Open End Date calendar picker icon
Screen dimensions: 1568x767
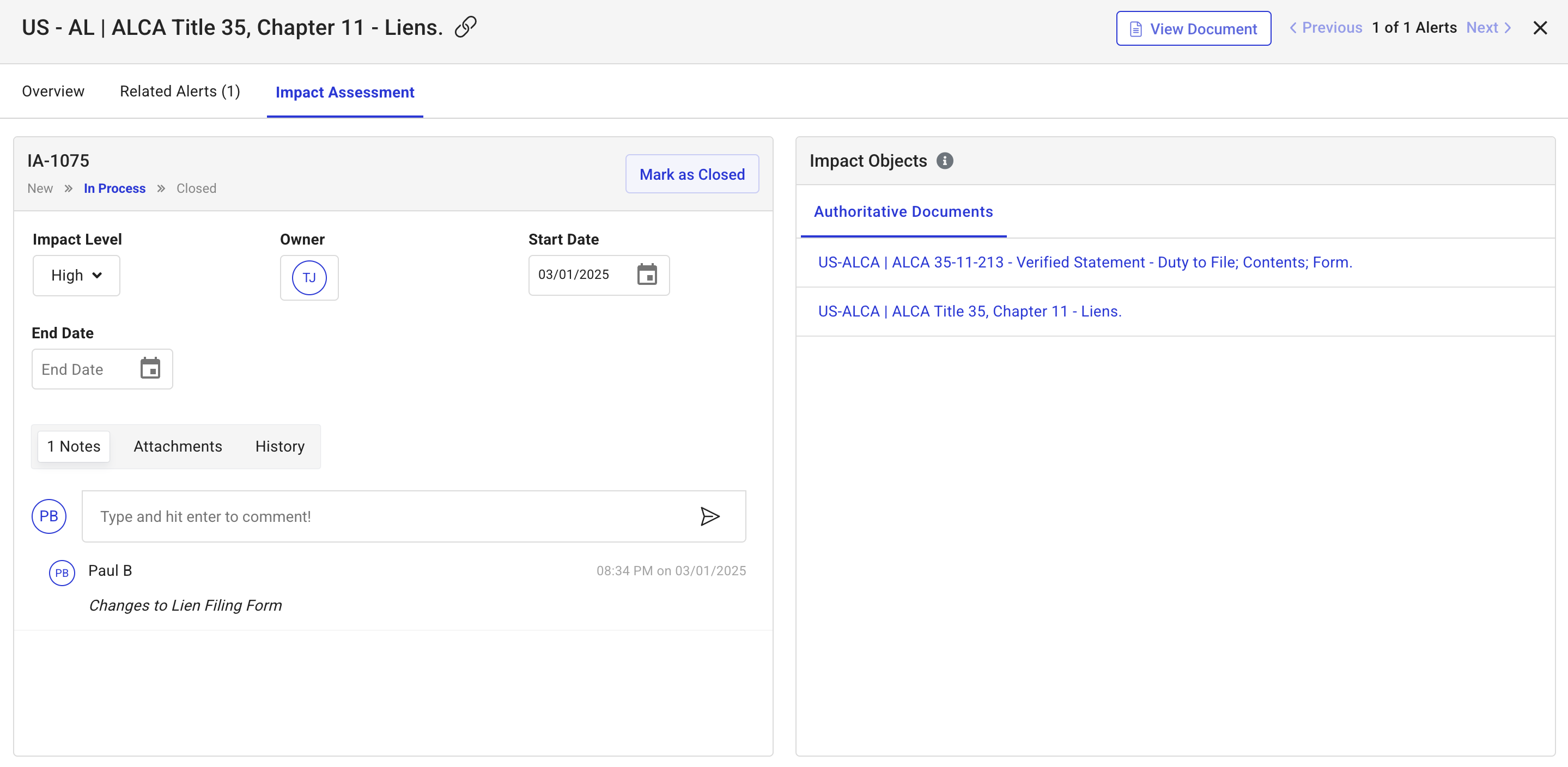point(150,368)
